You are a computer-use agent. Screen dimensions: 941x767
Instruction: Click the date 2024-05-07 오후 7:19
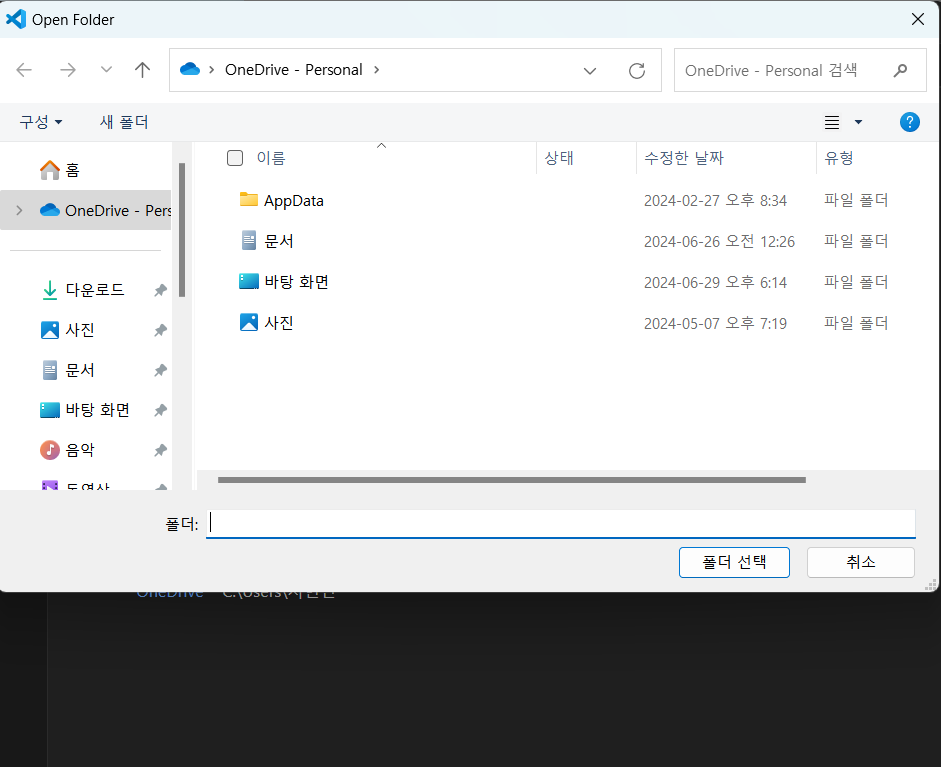tap(715, 323)
